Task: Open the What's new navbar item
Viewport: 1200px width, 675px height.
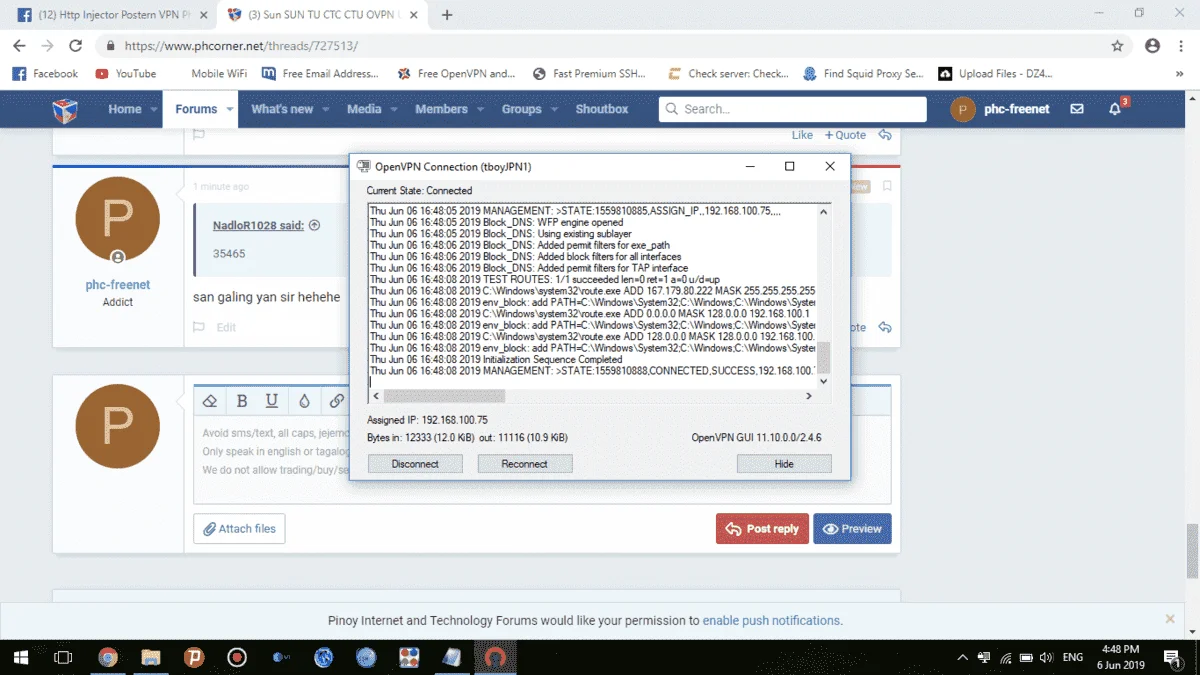Action: click(282, 109)
